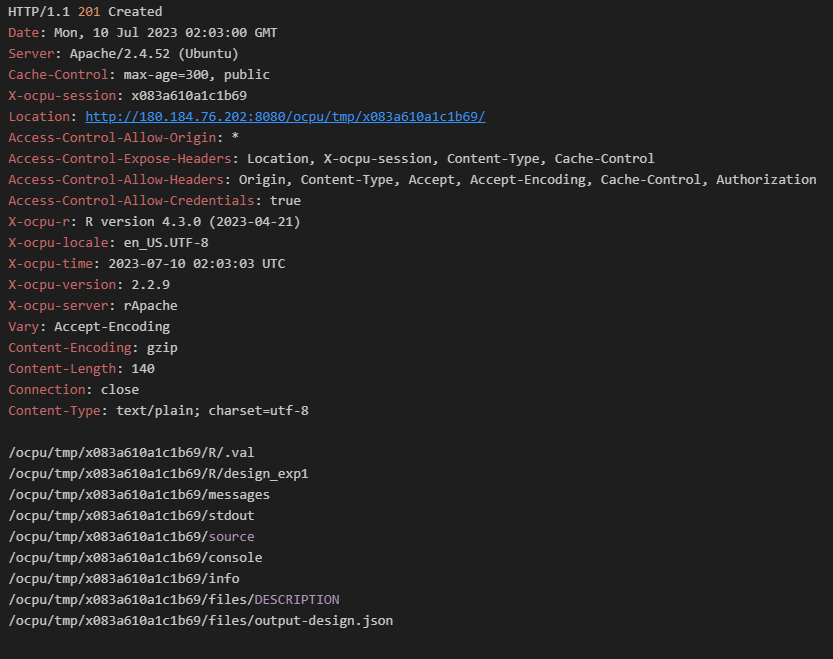Click the Access-Control-Allow-Origin header line
833x659 pixels.
pyautogui.click(x=123, y=138)
